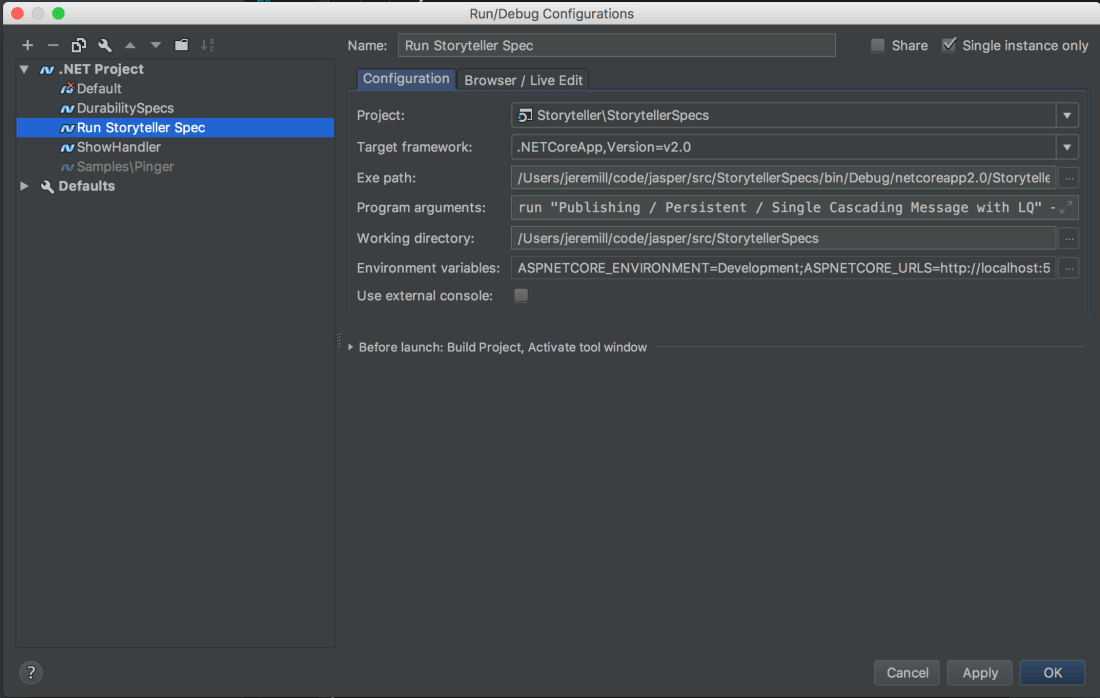Screen dimensions: 1100x698
Task: Click the plus icon to add configuration
Action: coord(27,45)
